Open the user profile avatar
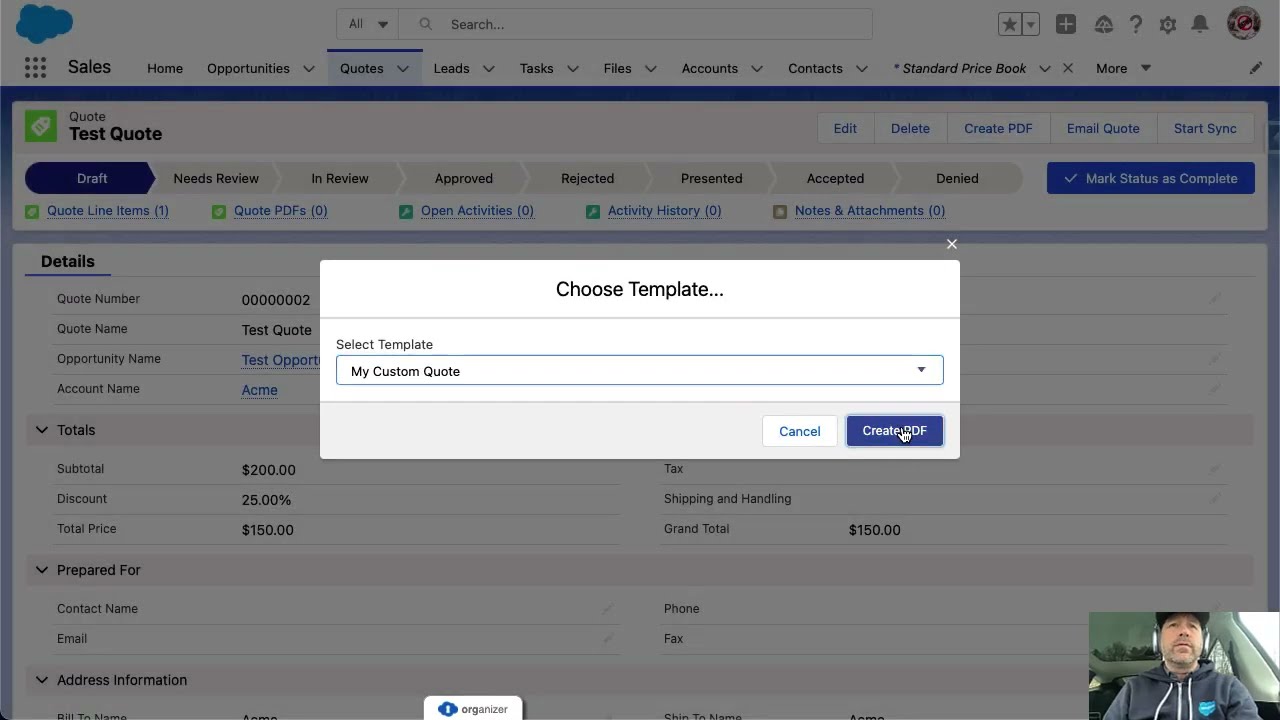This screenshot has width=1280, height=720. tap(1244, 23)
